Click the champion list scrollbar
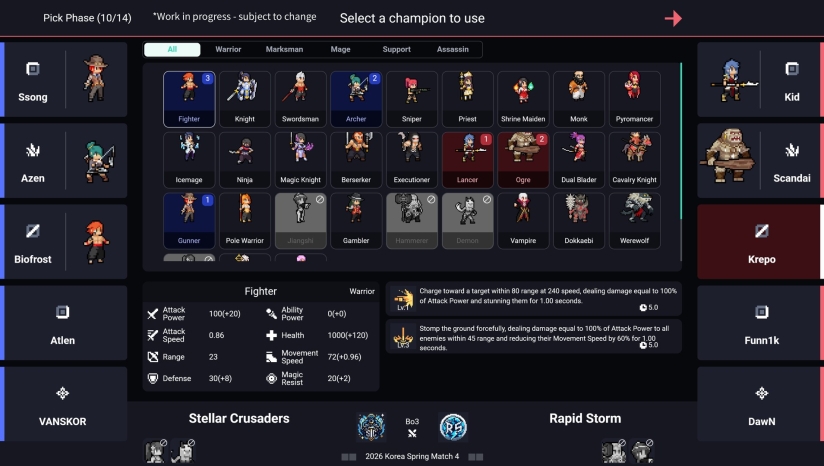The width and height of the screenshot is (824, 466). pos(681,141)
